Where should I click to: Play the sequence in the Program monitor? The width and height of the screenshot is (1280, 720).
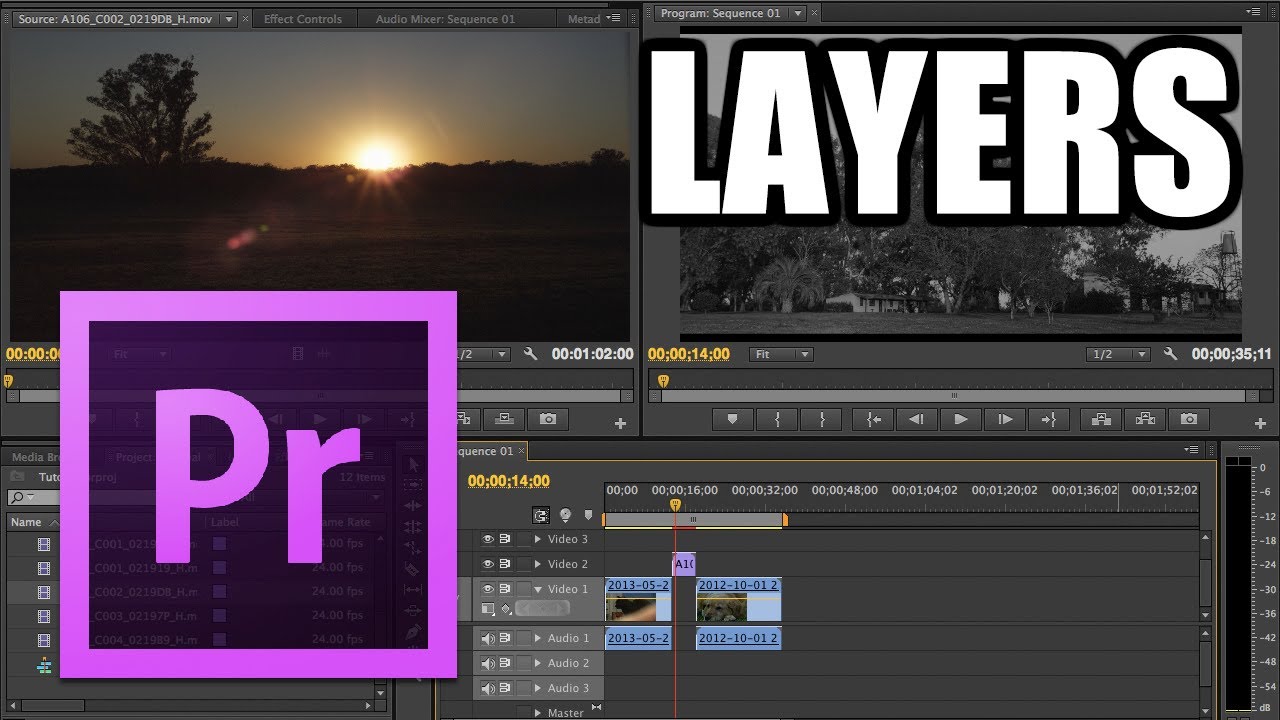click(960, 420)
